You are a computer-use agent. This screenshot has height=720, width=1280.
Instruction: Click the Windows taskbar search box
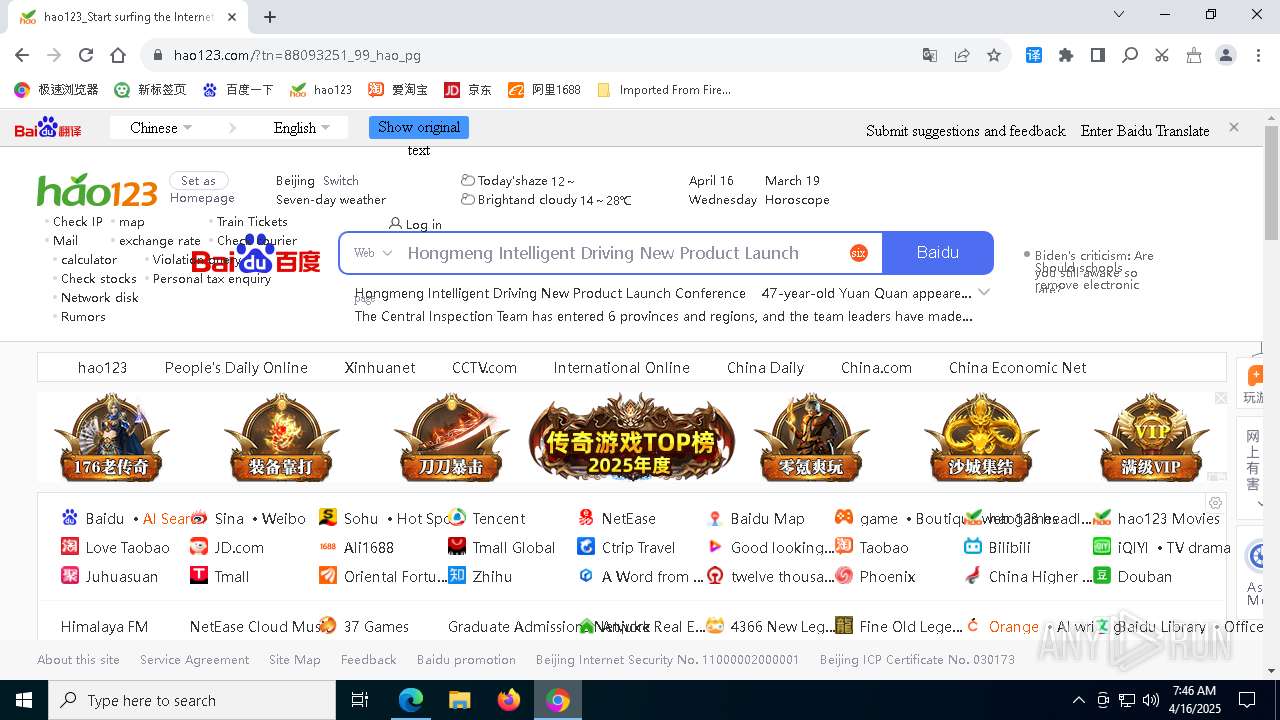(191, 700)
